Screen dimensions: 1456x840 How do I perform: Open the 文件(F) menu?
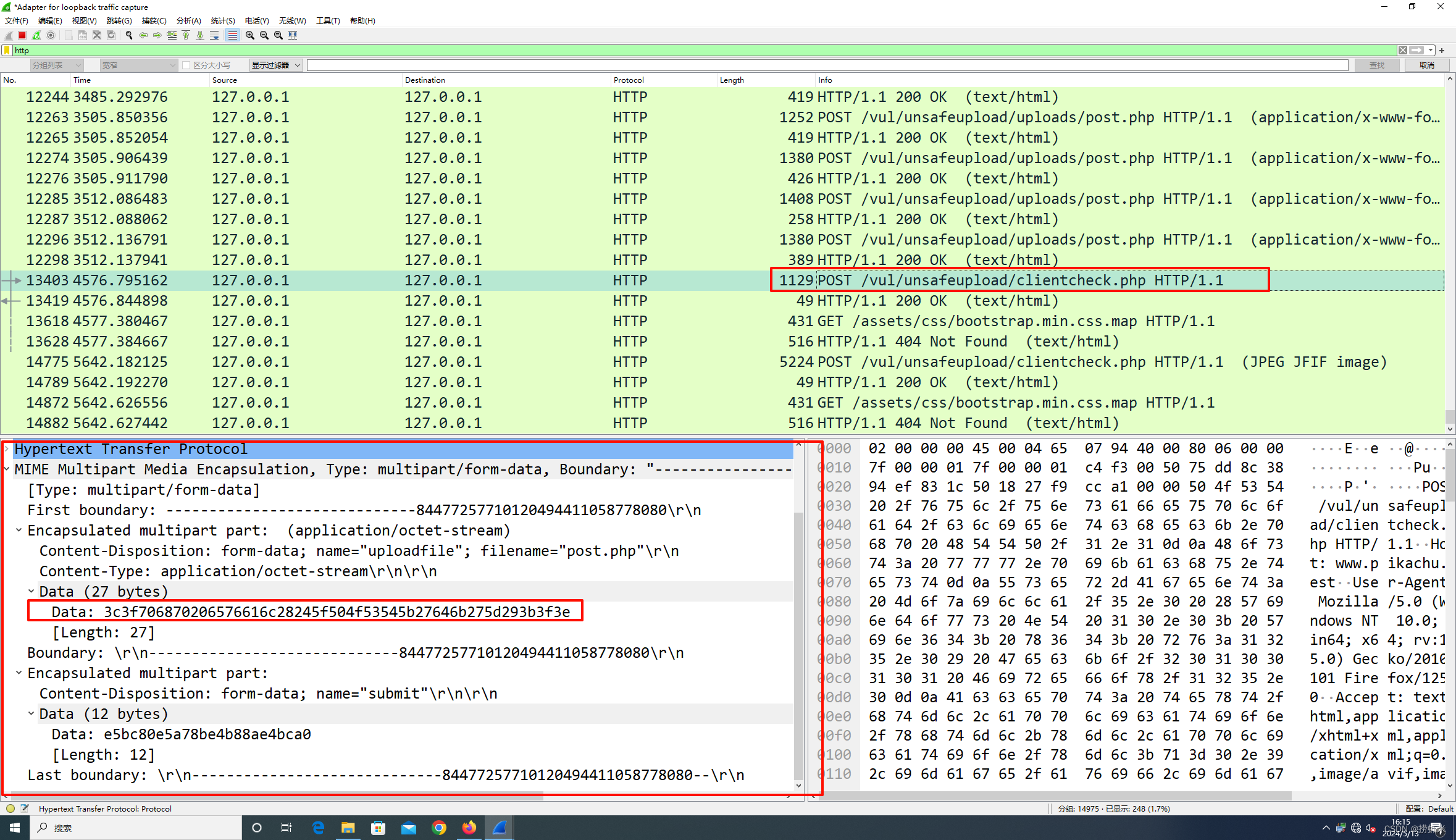point(17,21)
